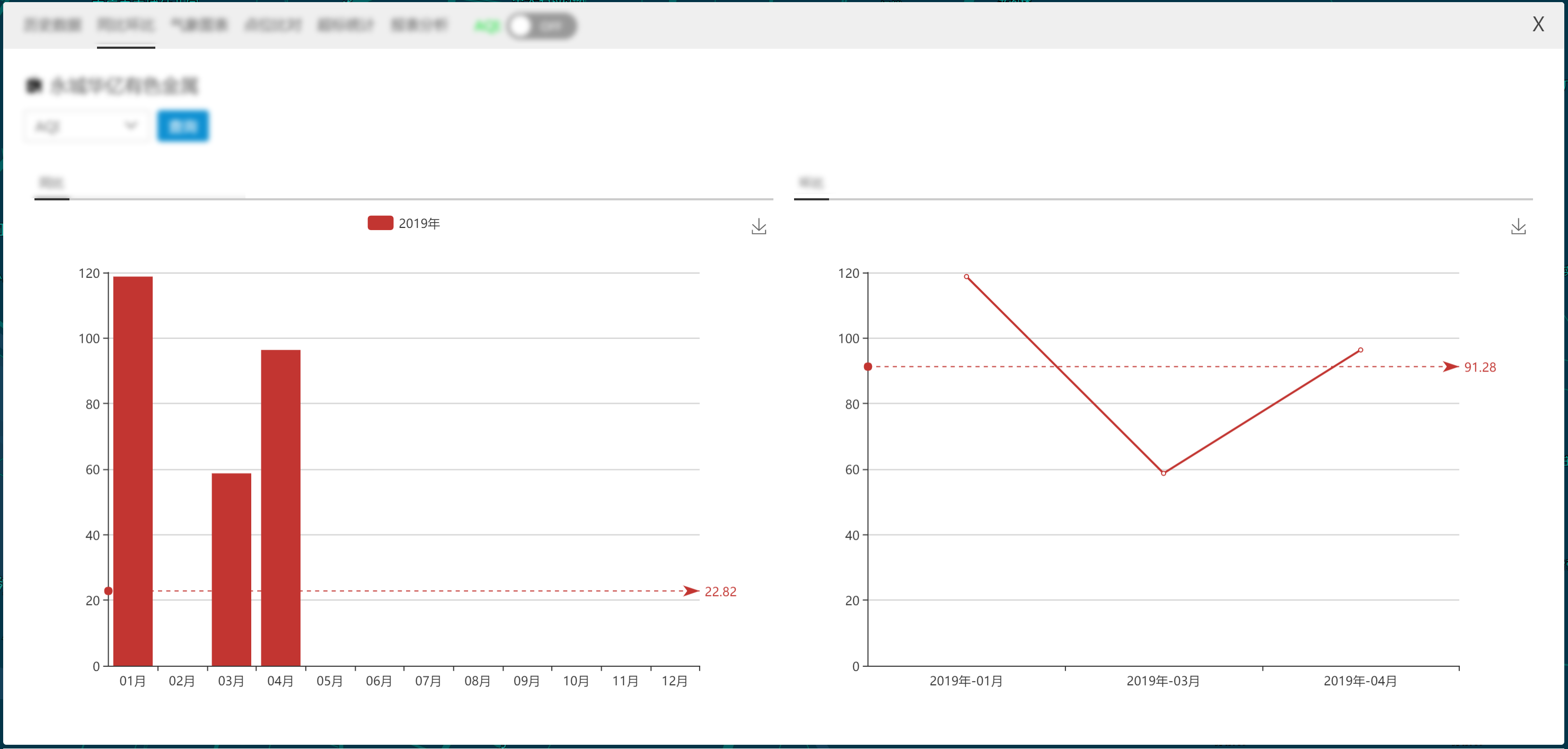Screen dimensions: 1568x749
Task: Select the 超标统计 tab
Action: click(345, 25)
